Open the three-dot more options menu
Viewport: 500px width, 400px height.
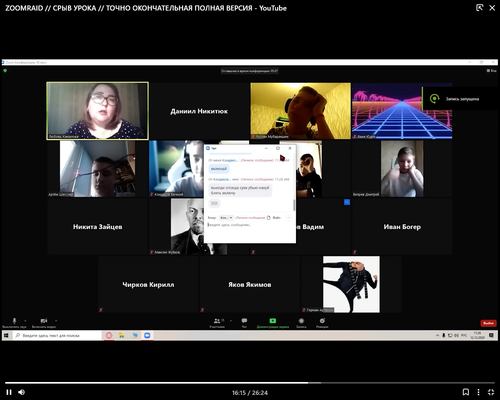(478, 392)
